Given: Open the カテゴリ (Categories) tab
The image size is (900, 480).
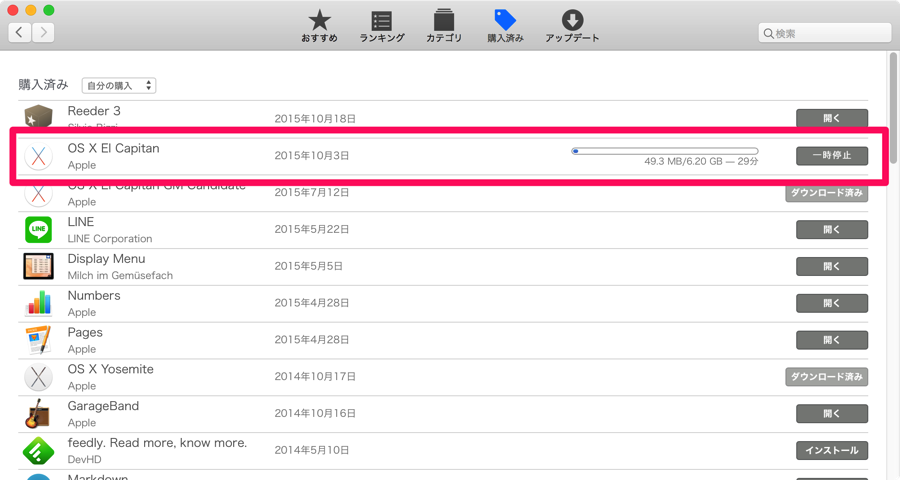Looking at the screenshot, I should 444,26.
